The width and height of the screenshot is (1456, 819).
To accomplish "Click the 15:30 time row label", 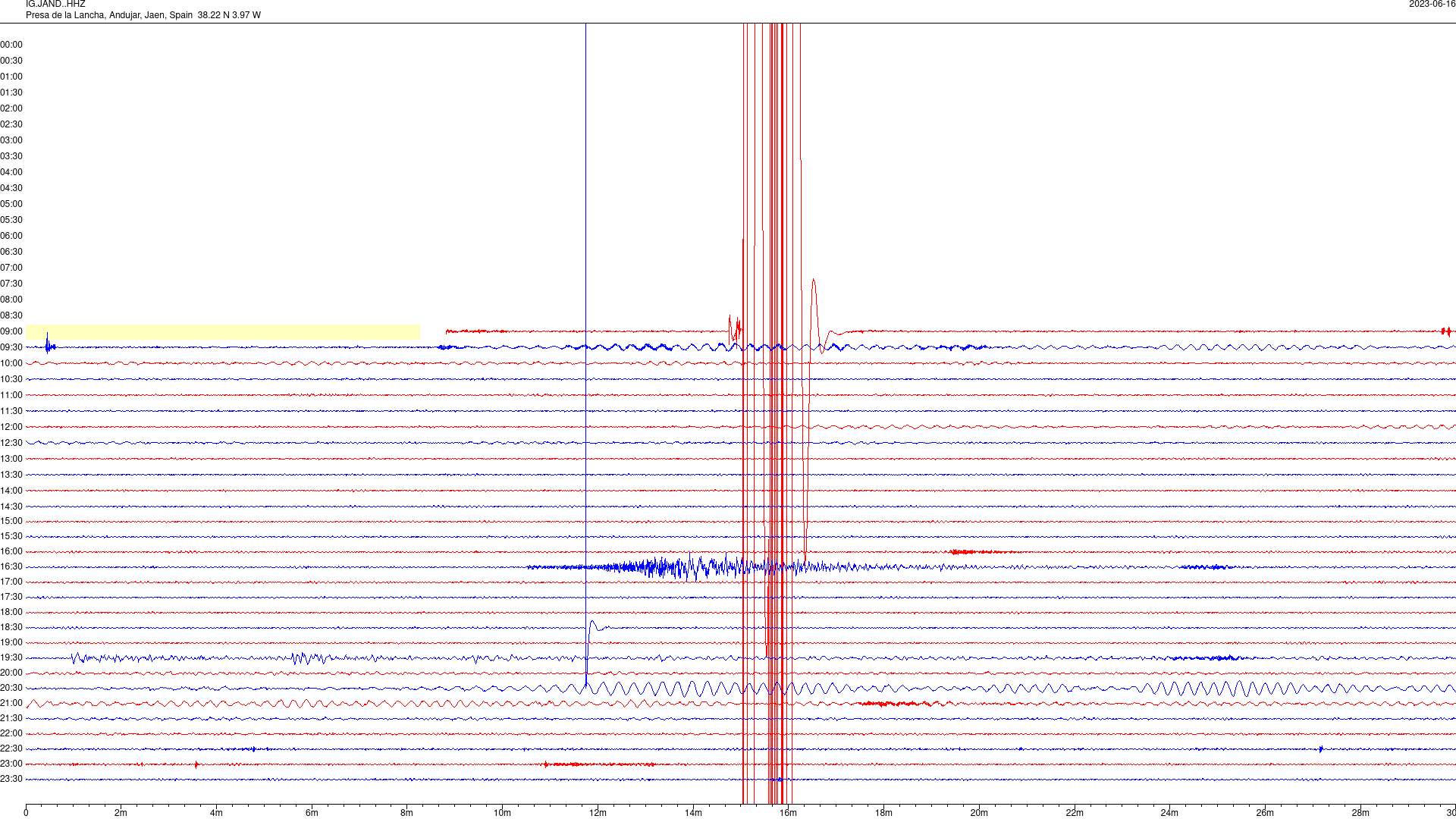I will point(11,536).
